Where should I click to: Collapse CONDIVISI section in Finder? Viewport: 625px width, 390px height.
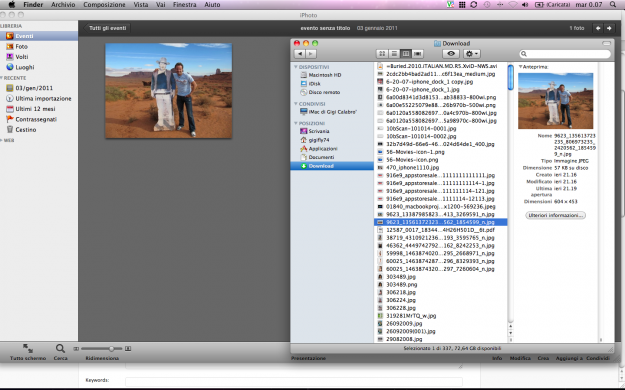(296, 104)
